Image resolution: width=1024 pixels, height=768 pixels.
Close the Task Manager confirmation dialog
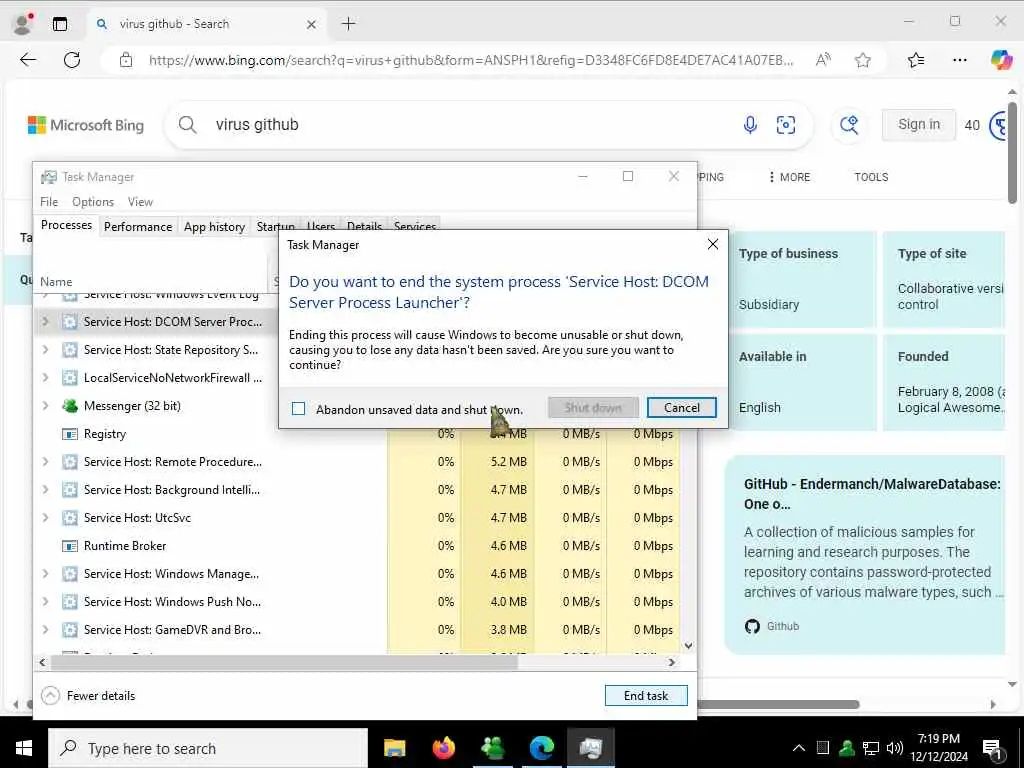[x=712, y=244]
